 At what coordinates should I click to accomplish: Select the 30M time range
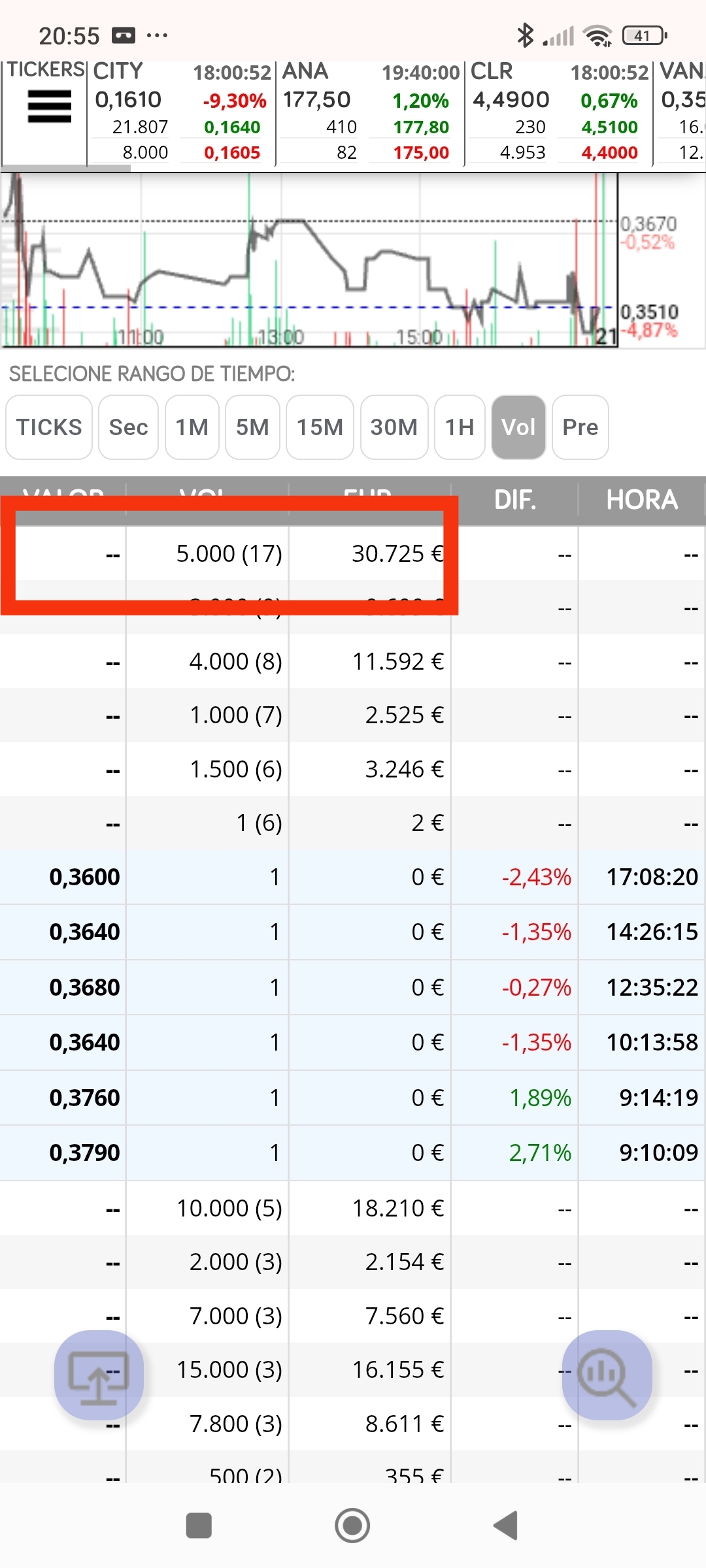[394, 427]
